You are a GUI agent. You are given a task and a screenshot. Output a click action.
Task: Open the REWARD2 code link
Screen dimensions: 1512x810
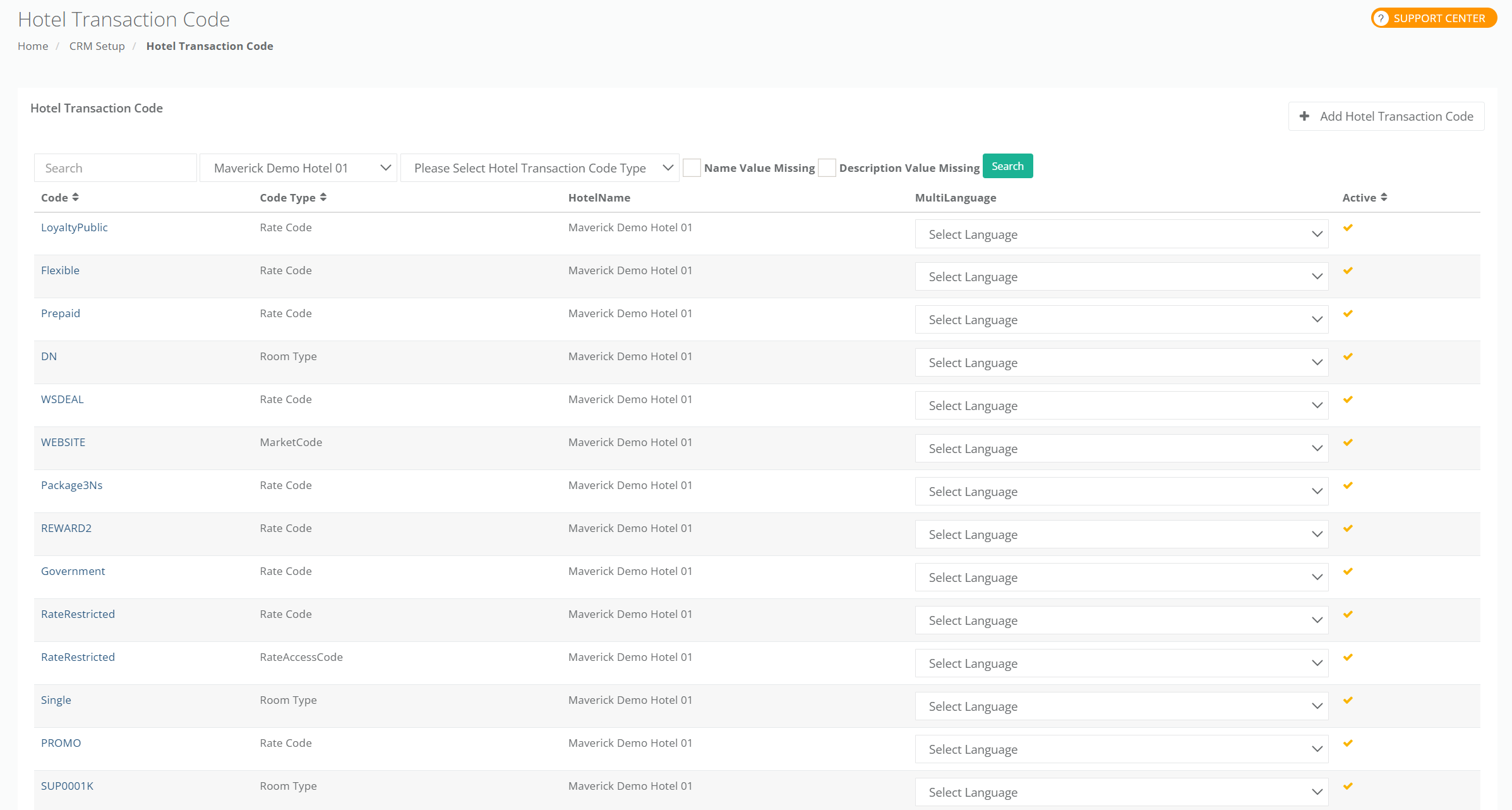(66, 528)
